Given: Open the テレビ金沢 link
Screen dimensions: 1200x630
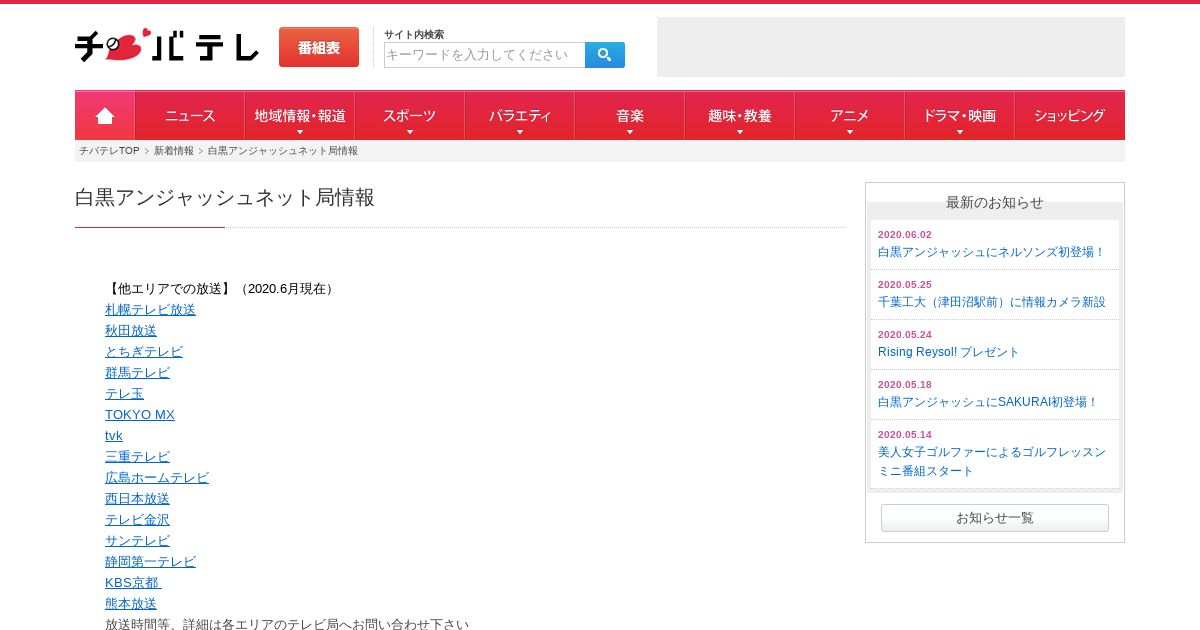Looking at the screenshot, I should (x=137, y=520).
